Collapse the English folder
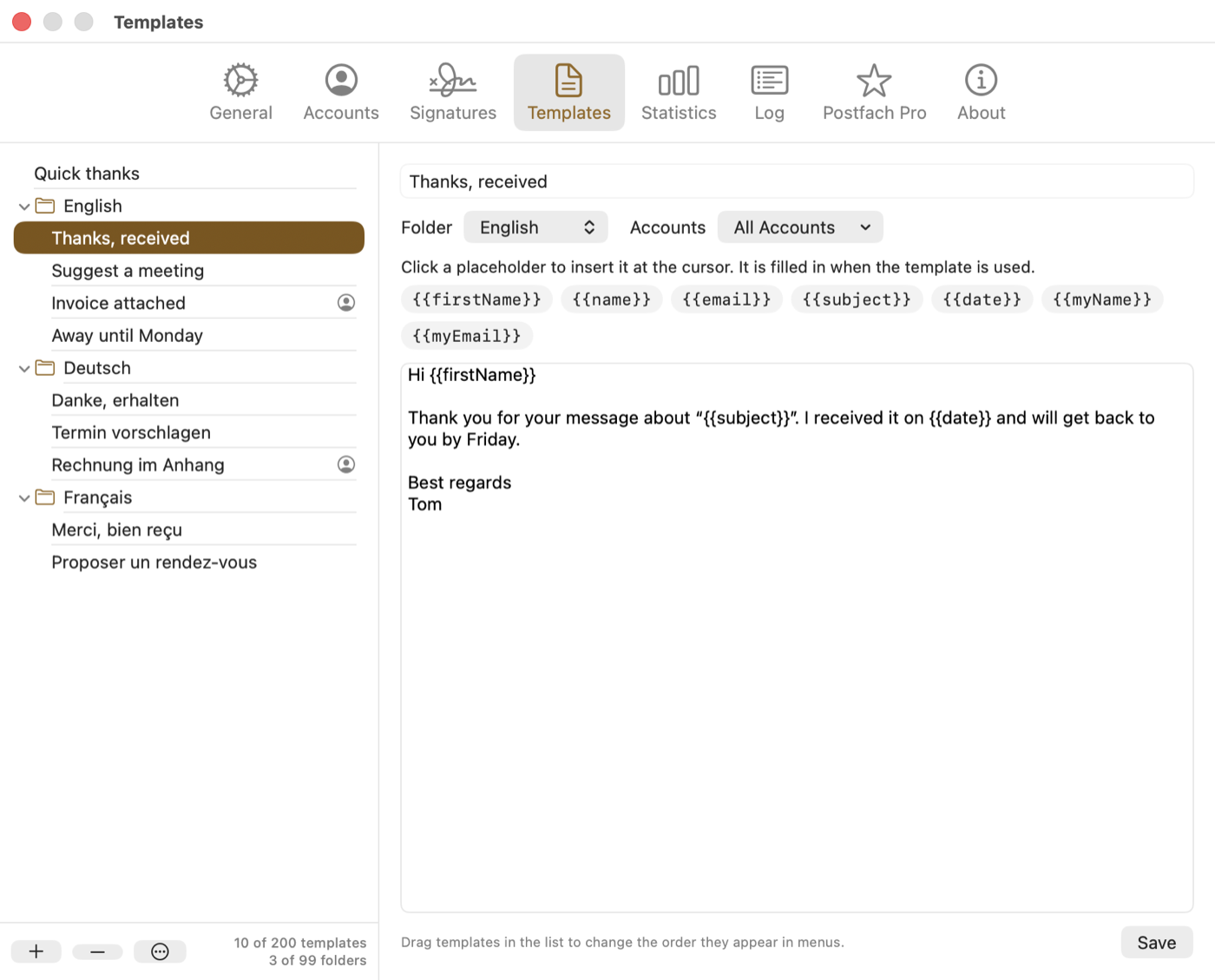The image size is (1215, 980). [x=24, y=207]
